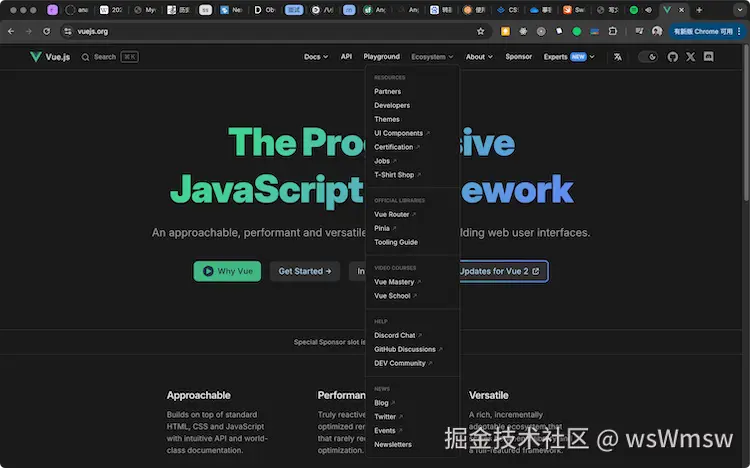Click the Vue.js logo
750x468 pixels.
tap(50, 57)
